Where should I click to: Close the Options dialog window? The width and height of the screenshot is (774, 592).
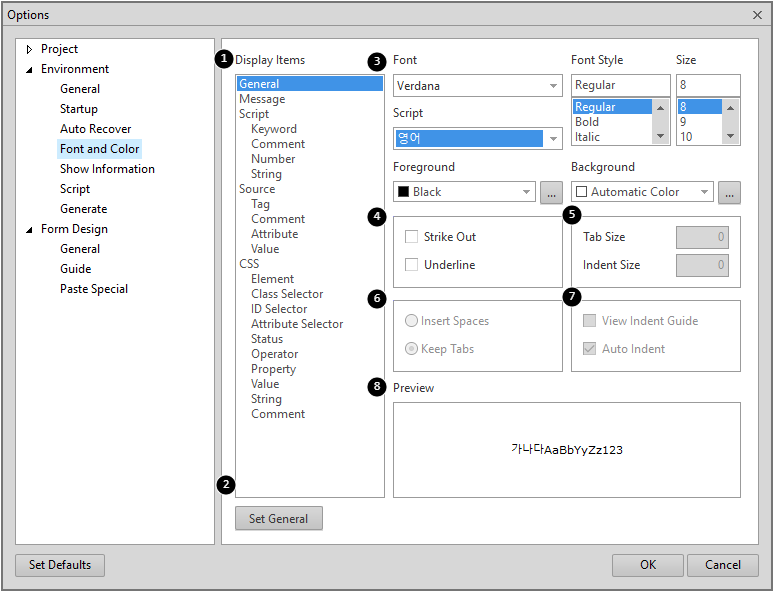pos(757,15)
